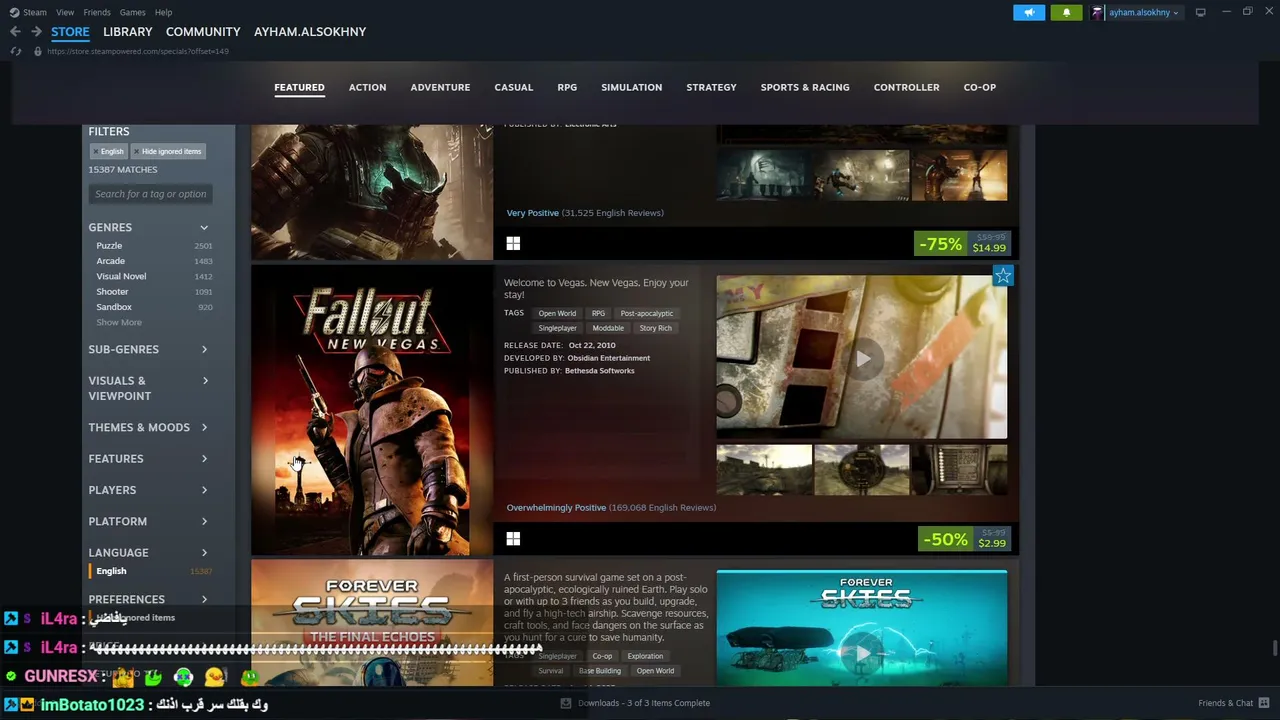This screenshot has height=720, width=1280.
Task: Click the profile avatar picture
Action: tap(1098, 12)
